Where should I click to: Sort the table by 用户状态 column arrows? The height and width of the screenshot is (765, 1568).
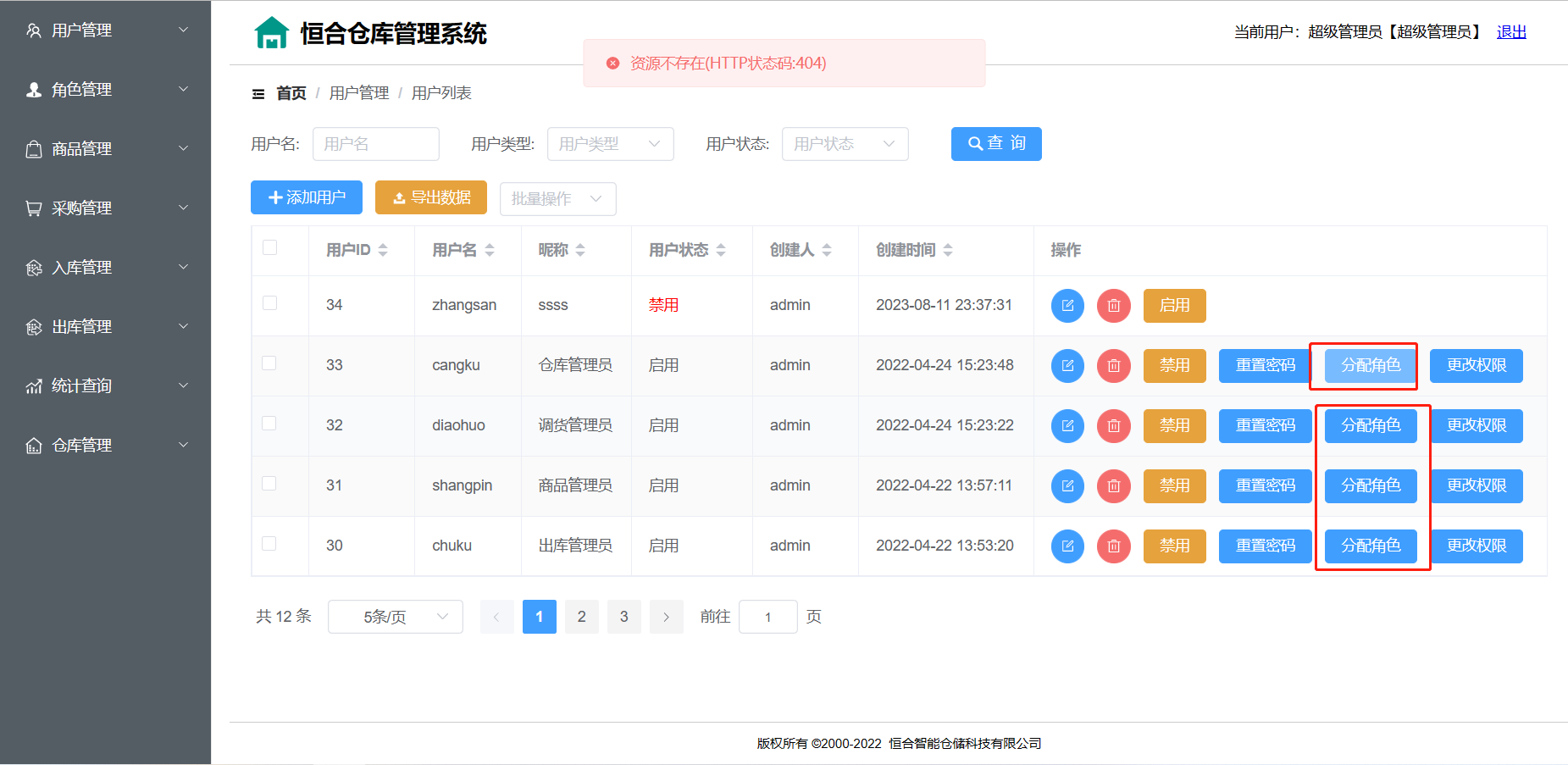[x=721, y=250]
